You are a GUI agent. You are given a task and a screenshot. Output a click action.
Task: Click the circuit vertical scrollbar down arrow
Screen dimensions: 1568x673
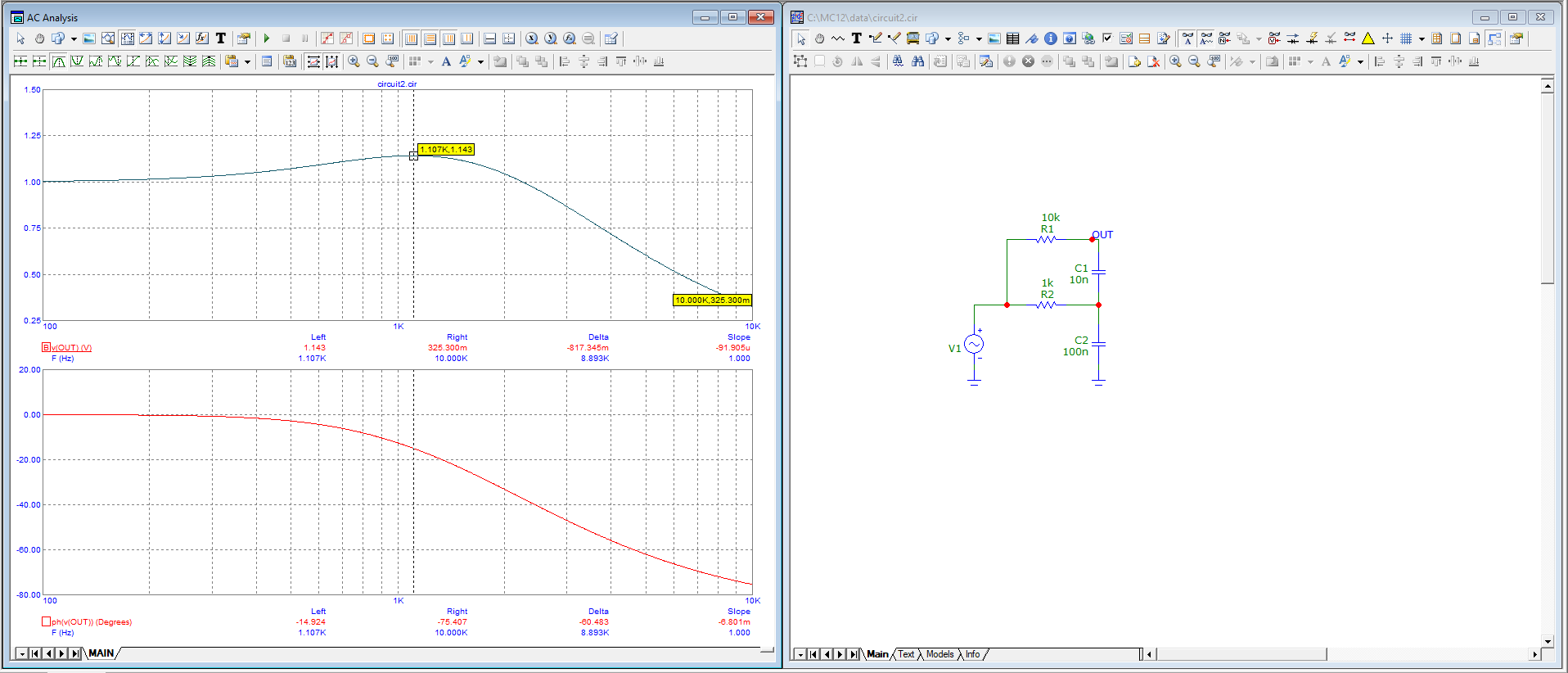coord(1547,642)
